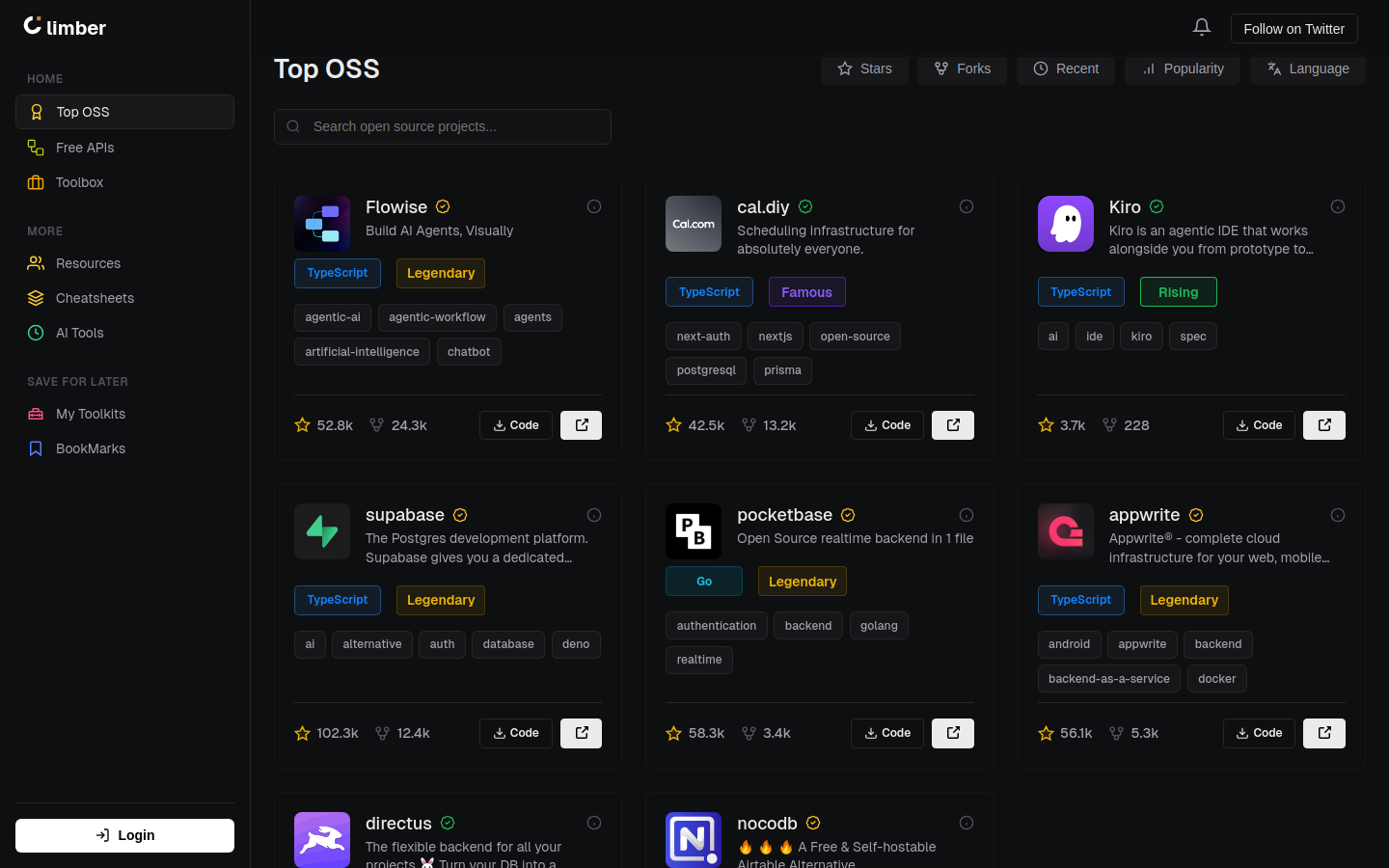Download Code for Kiro
The image size is (1389, 868).
pyautogui.click(x=1259, y=425)
